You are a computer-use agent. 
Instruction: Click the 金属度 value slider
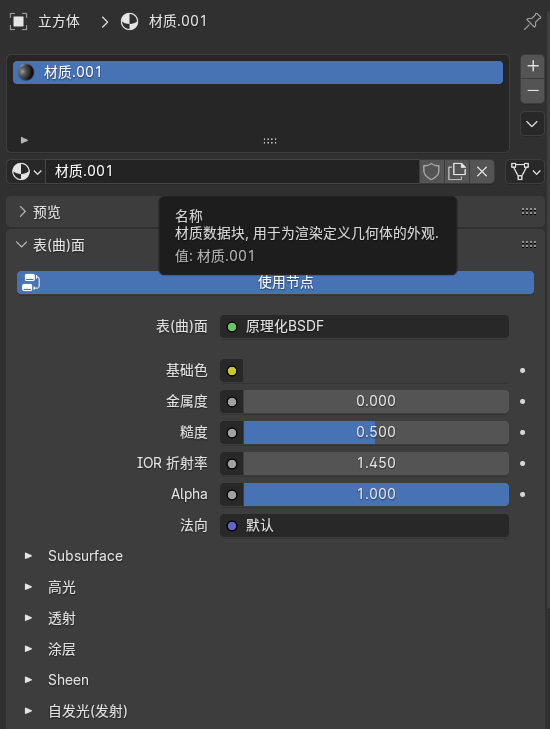click(376, 401)
